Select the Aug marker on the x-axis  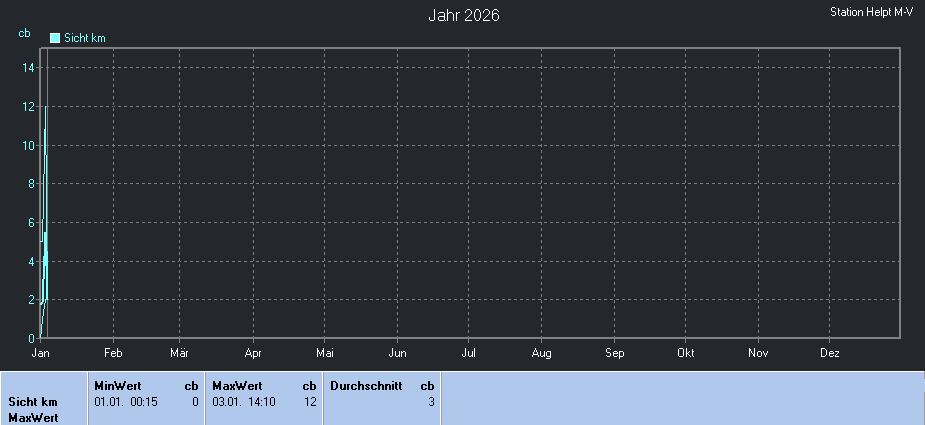[541, 353]
